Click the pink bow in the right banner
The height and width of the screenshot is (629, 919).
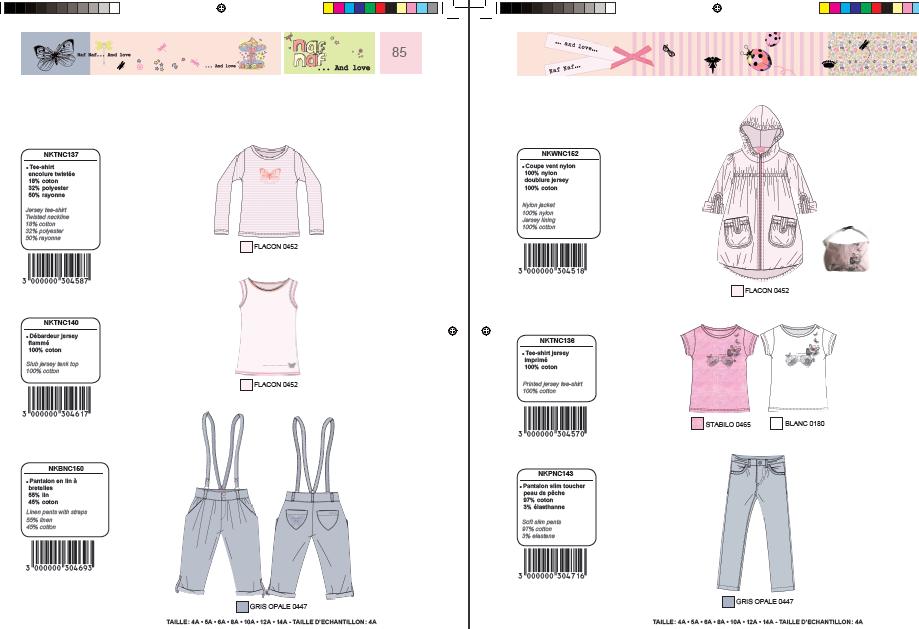tap(632, 53)
